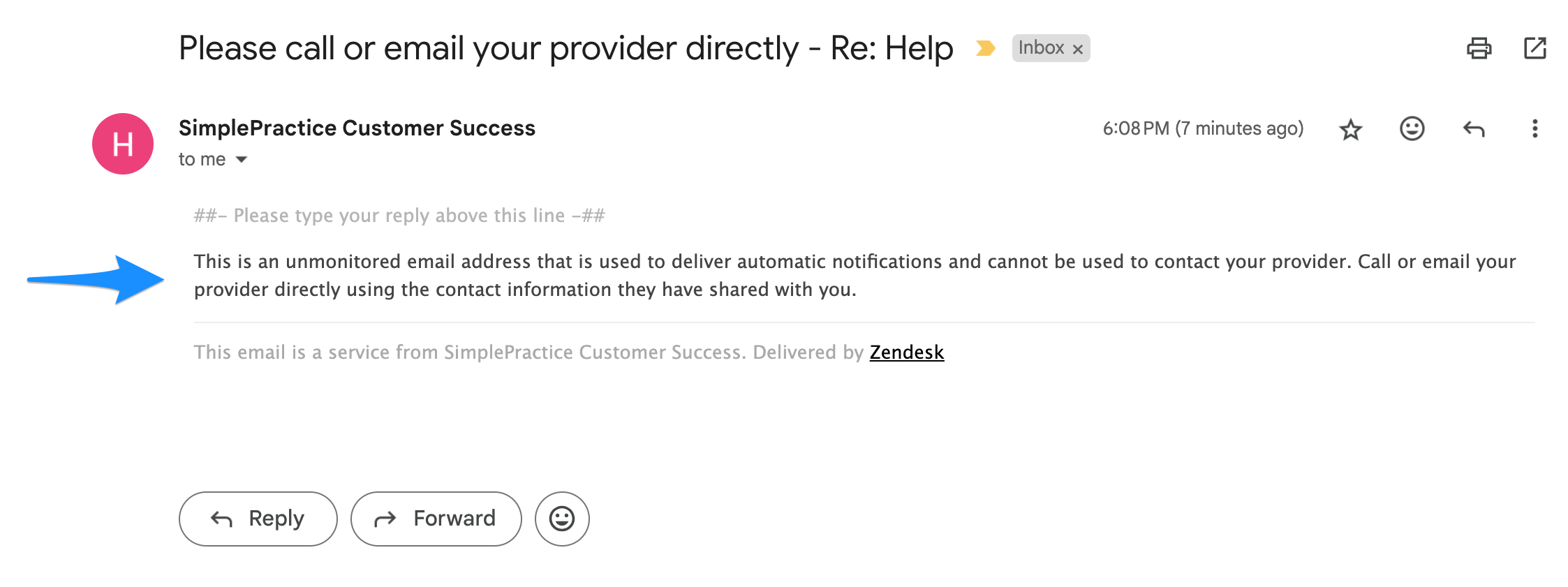Click the pink H sender avatar

tap(123, 144)
